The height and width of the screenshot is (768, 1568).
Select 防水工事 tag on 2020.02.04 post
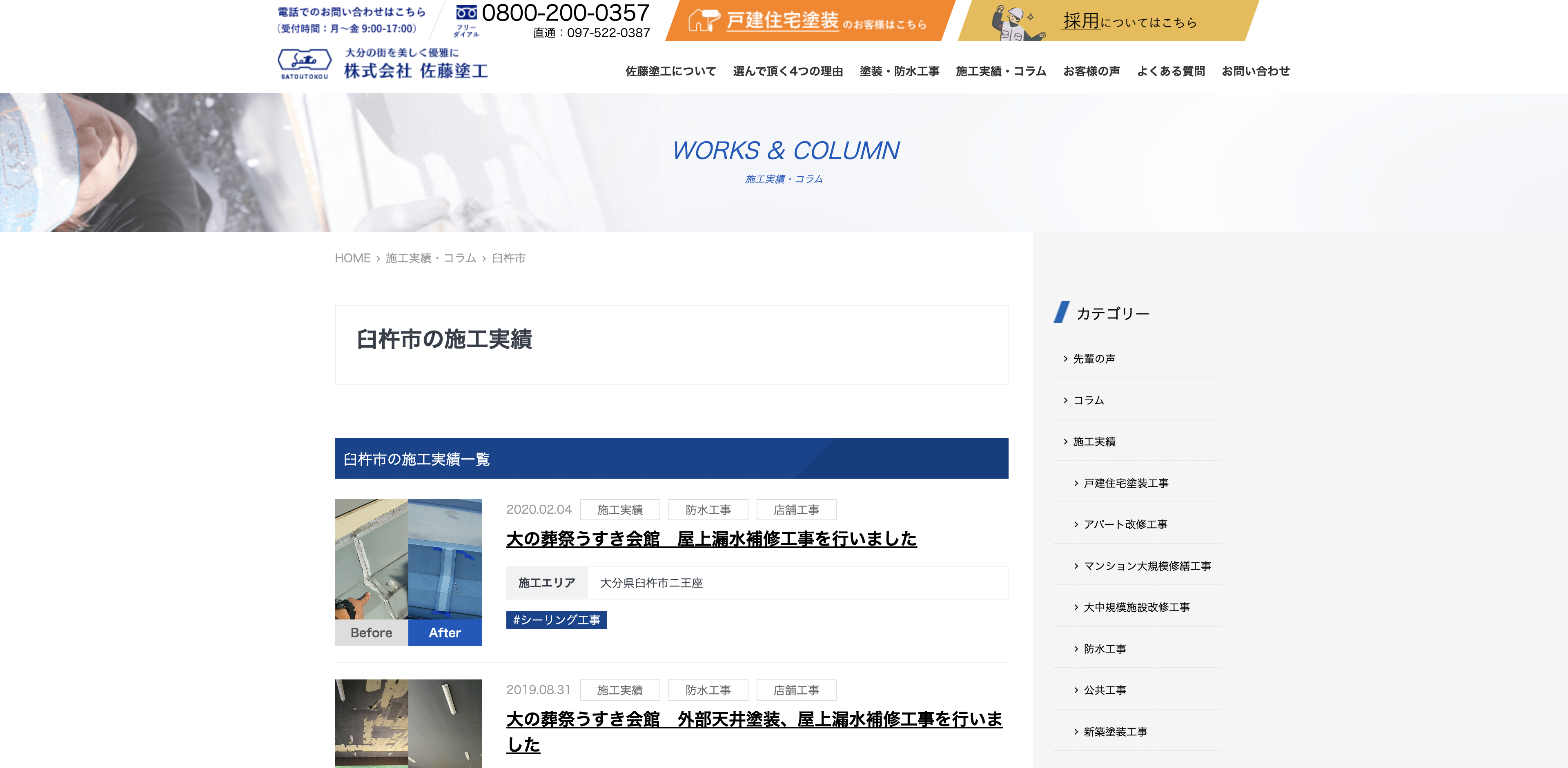tap(708, 510)
